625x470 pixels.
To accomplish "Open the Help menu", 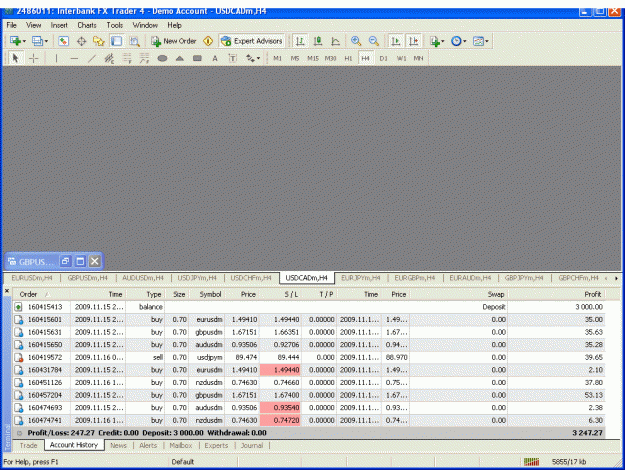I will click(174, 25).
